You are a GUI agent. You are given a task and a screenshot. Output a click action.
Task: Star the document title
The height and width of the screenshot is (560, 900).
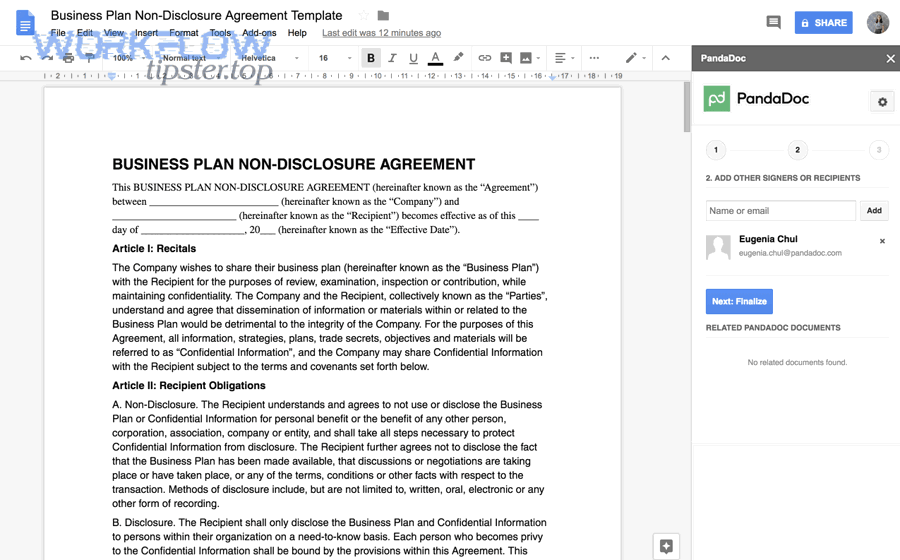point(364,15)
